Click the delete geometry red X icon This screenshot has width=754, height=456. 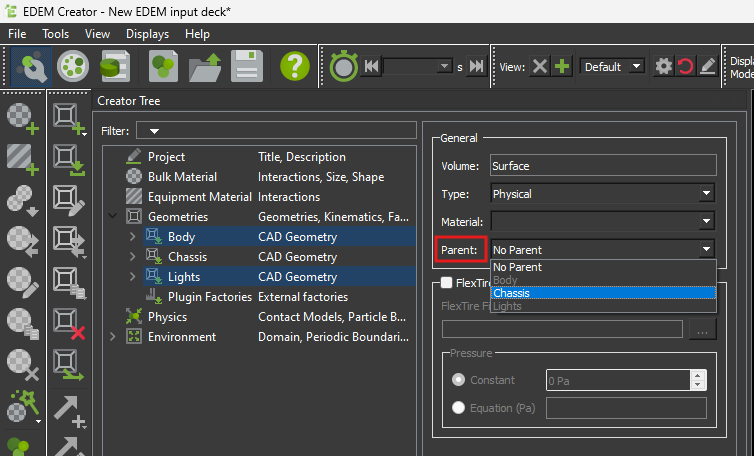[69, 323]
